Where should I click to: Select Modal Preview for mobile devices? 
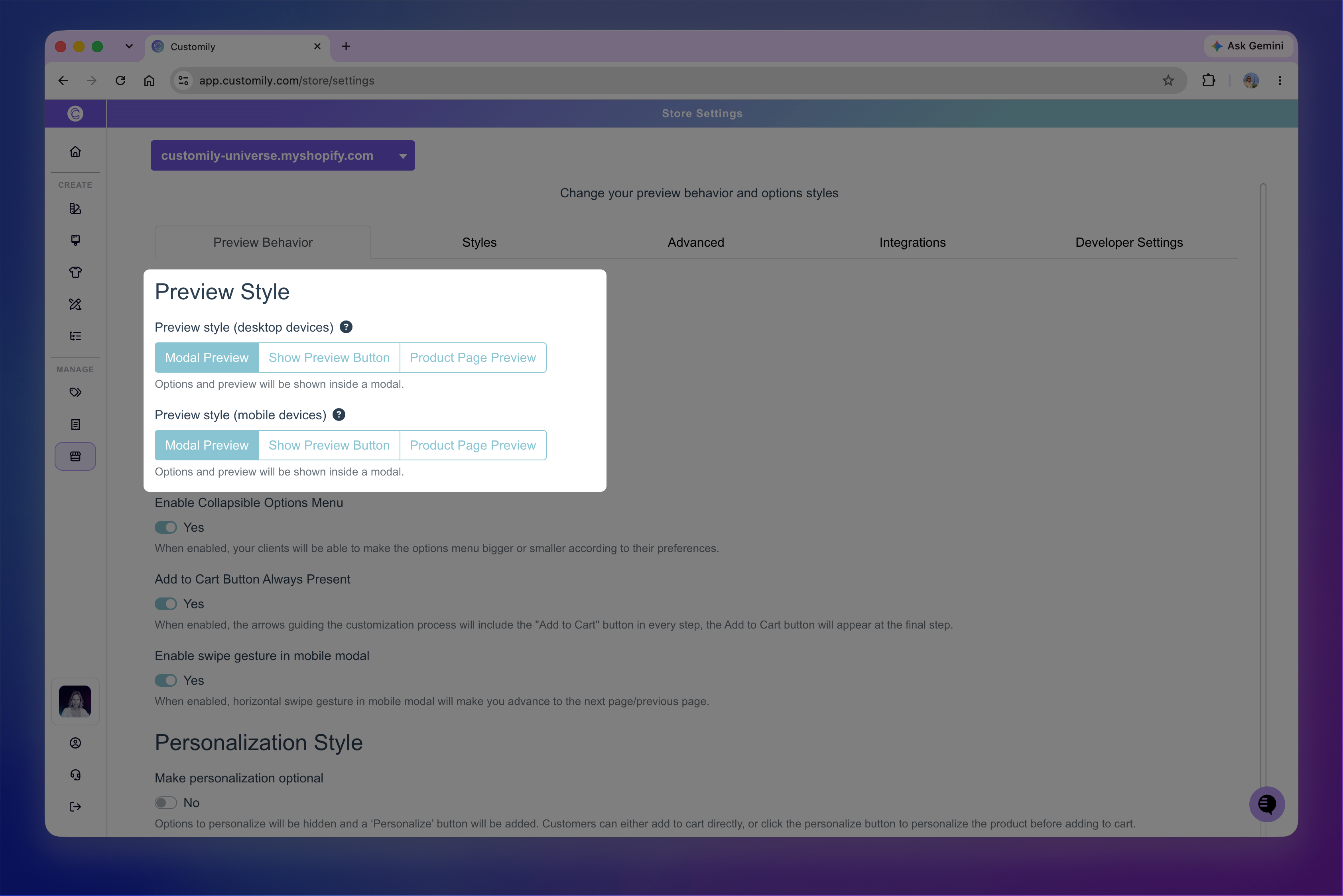(x=207, y=445)
